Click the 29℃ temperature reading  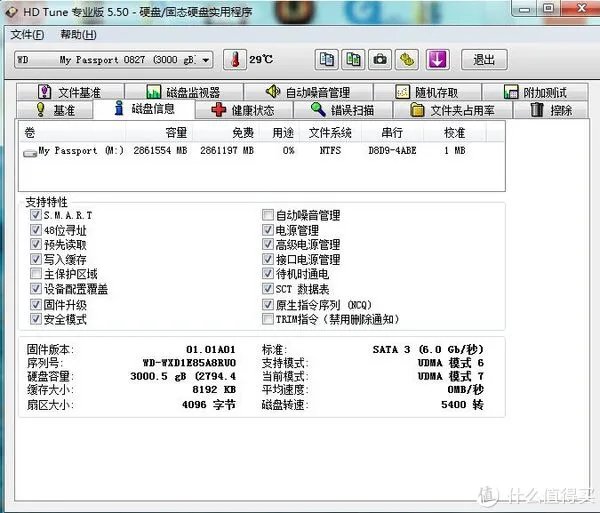point(261,59)
